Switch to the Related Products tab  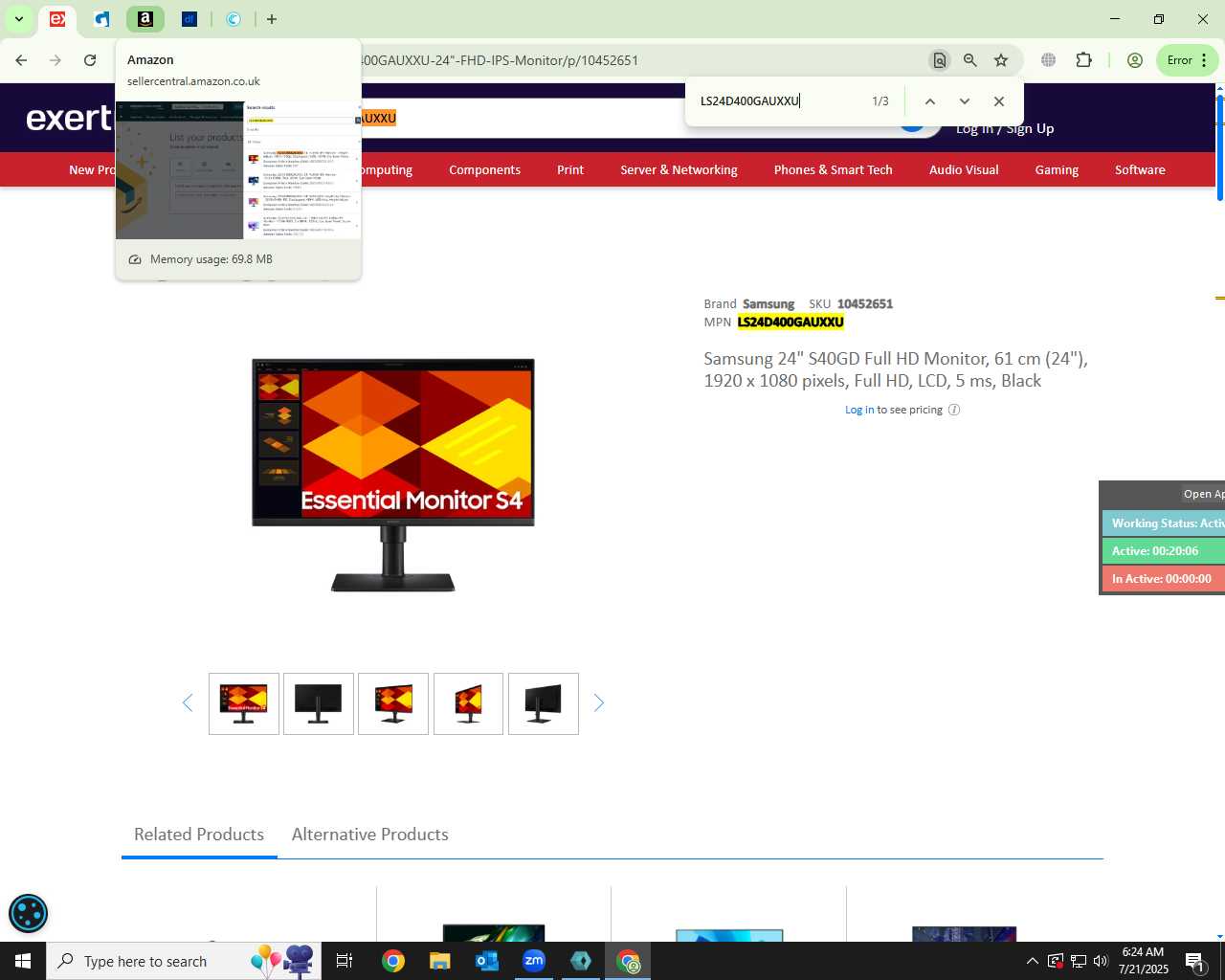pos(199,835)
